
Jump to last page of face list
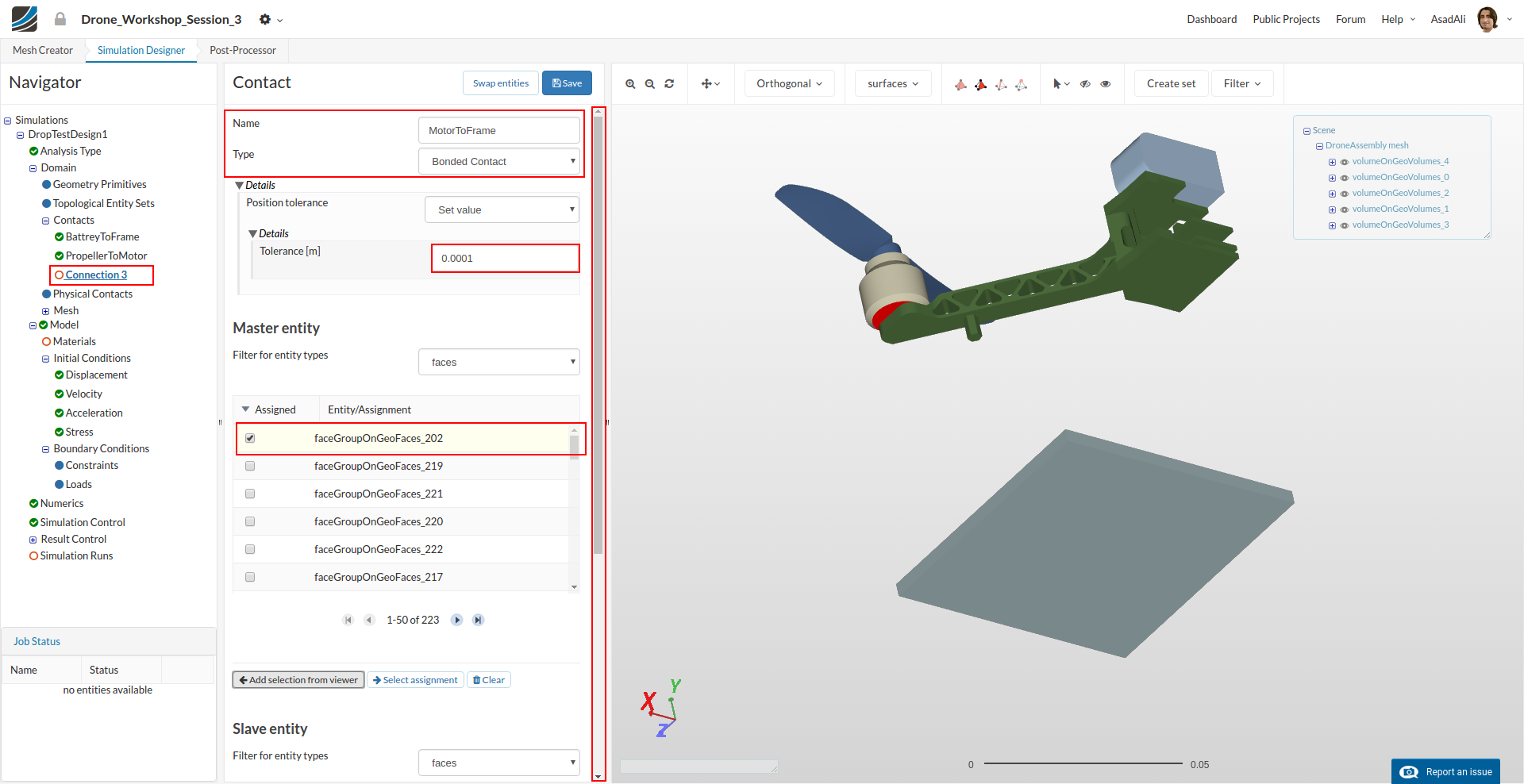(x=478, y=620)
